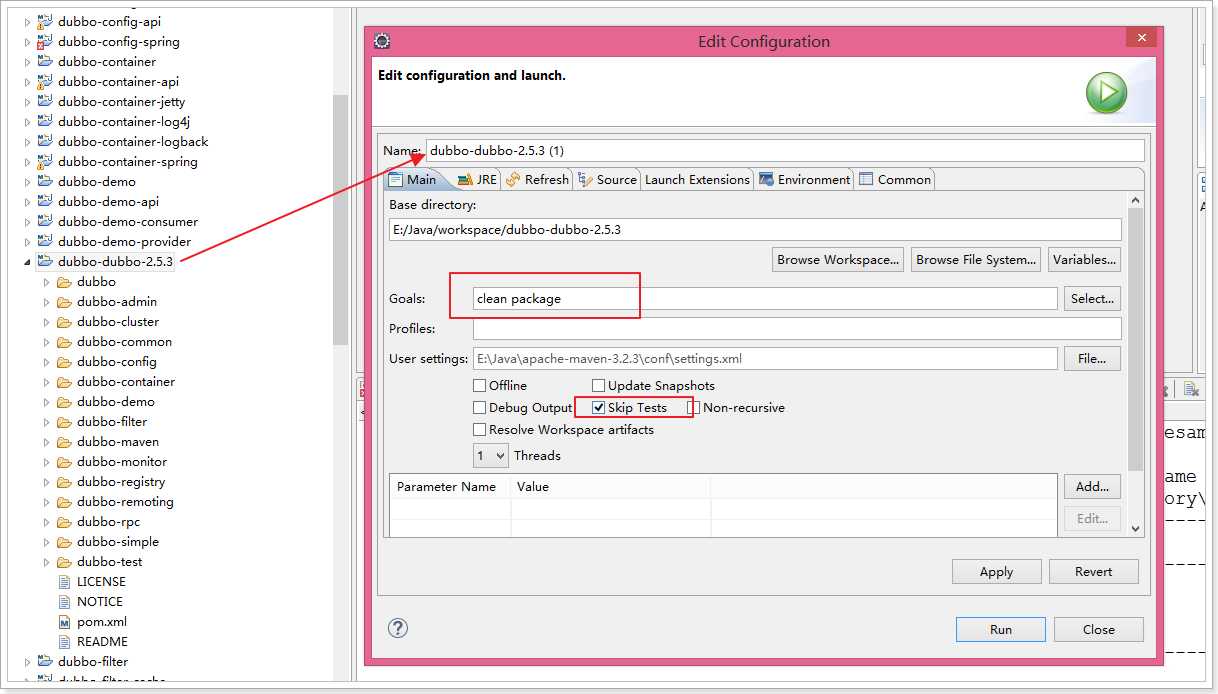
Task: Expand the dubbo-maven folder
Action: click(x=47, y=441)
